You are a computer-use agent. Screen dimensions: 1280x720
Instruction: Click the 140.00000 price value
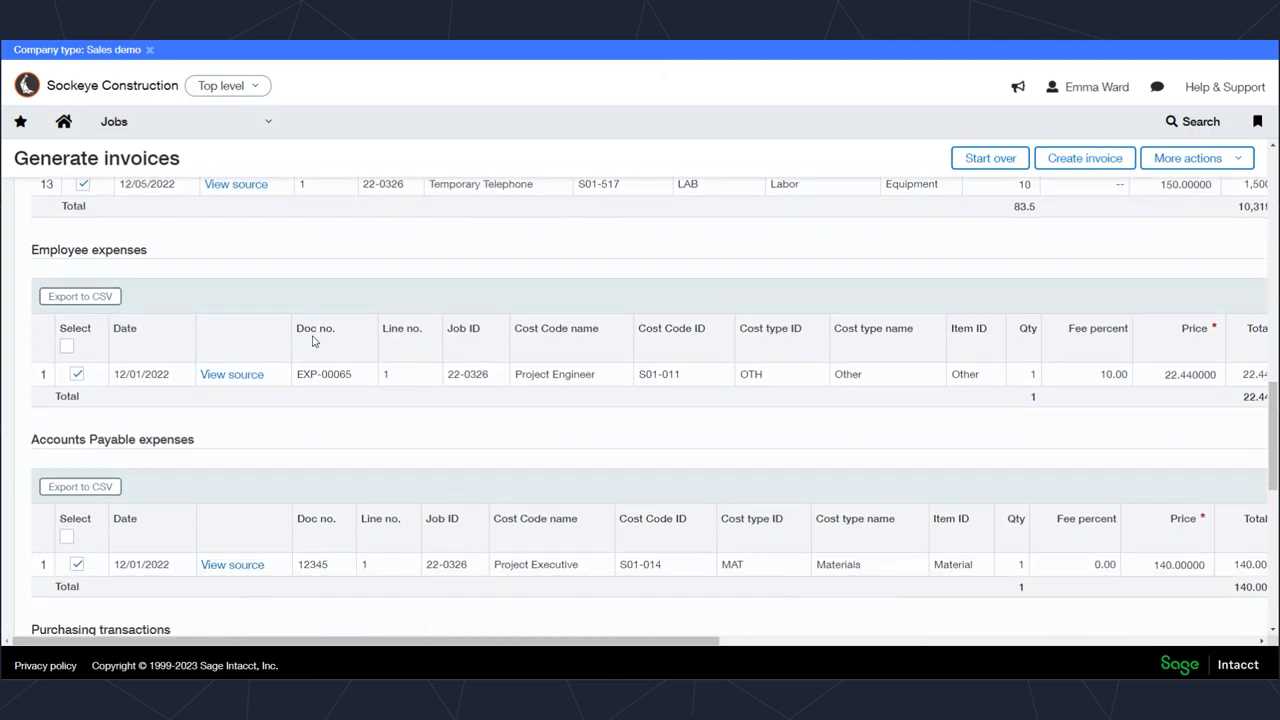(1179, 564)
